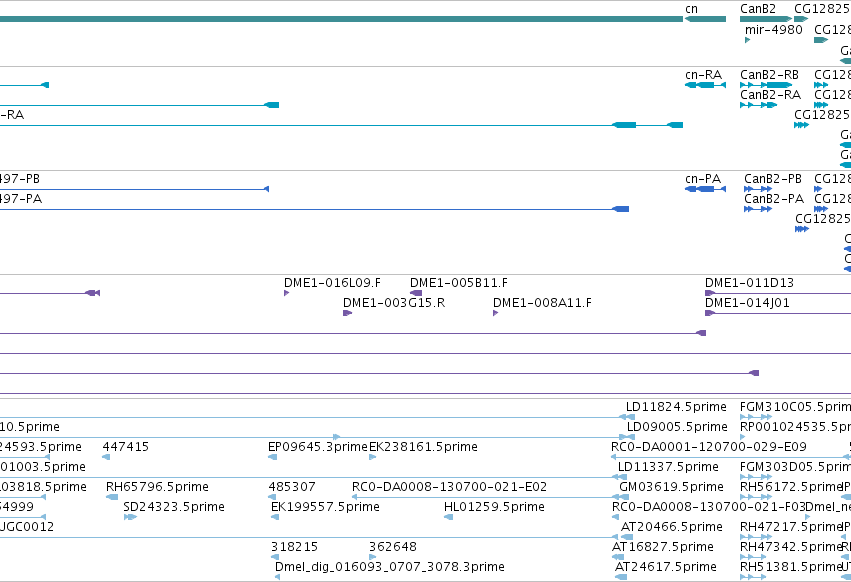Select the CanB2-PB protein label

point(773,179)
